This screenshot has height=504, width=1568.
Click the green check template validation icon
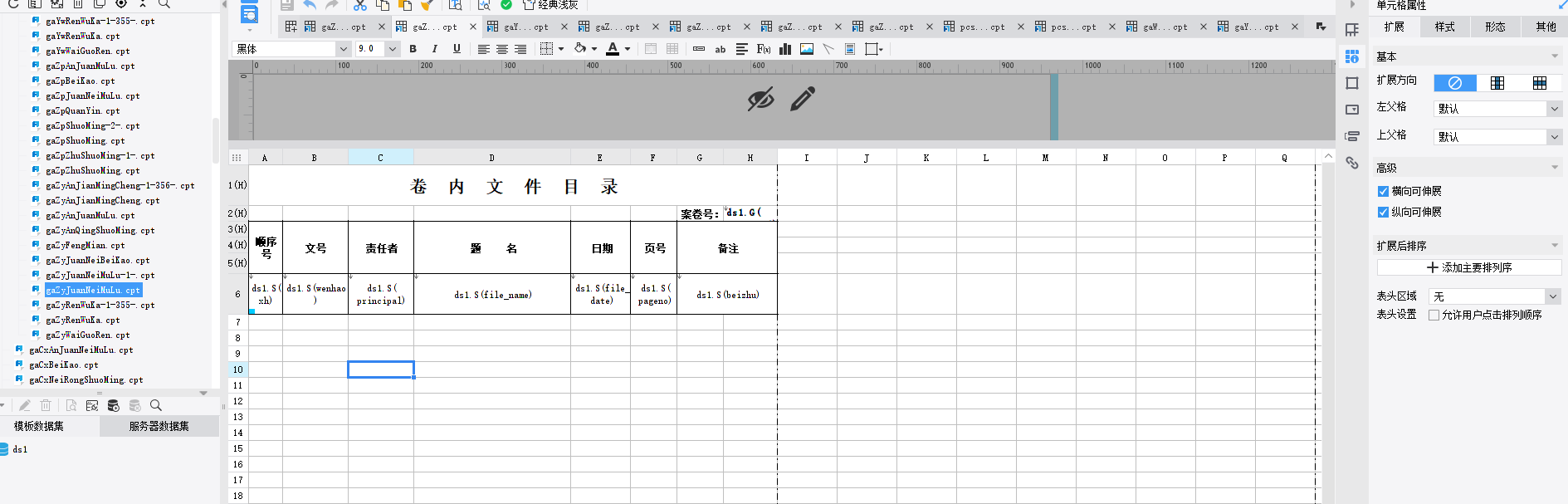click(506, 5)
